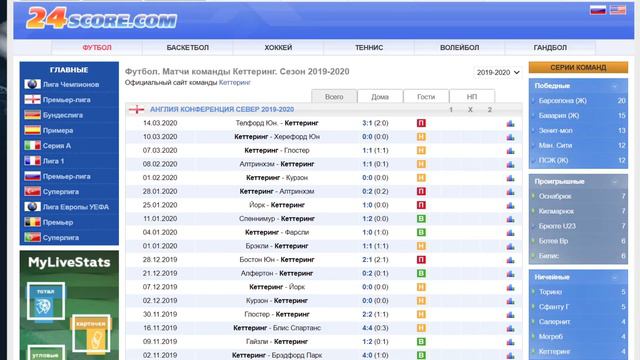
Task: Collapse the Победные series panel
Action: coord(614,86)
